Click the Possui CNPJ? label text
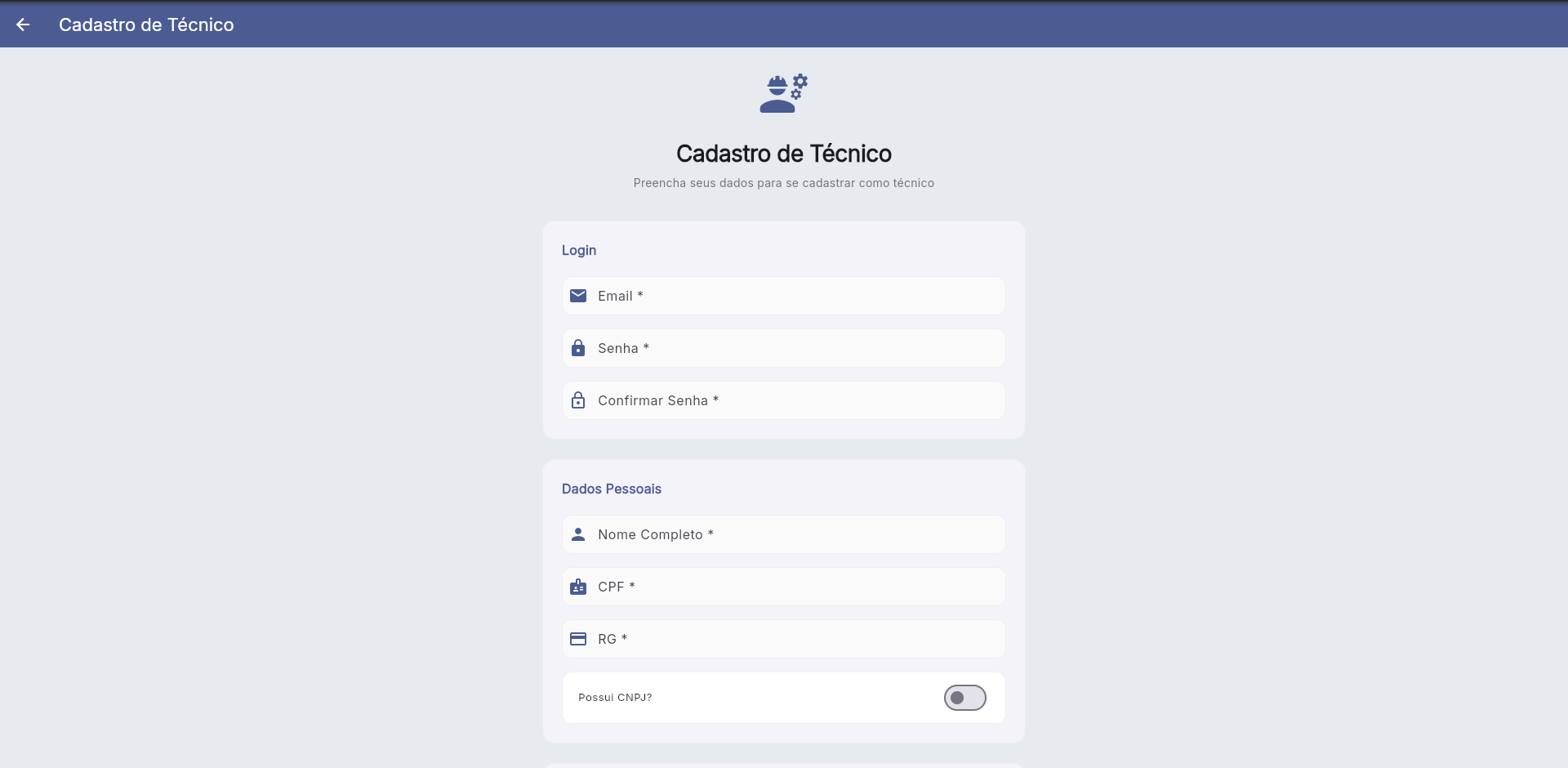The height and width of the screenshot is (768, 1568). (x=614, y=698)
